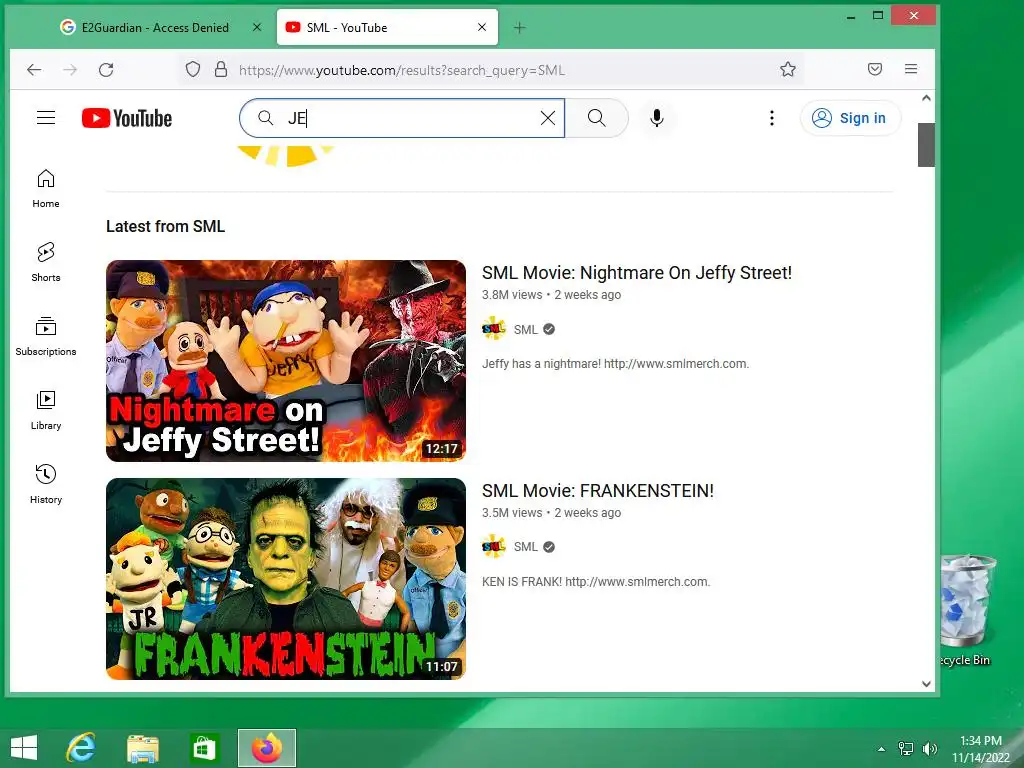Viewport: 1024px width, 768px height.
Task: Click the vertical scrollbar thumb
Action: pos(926,144)
